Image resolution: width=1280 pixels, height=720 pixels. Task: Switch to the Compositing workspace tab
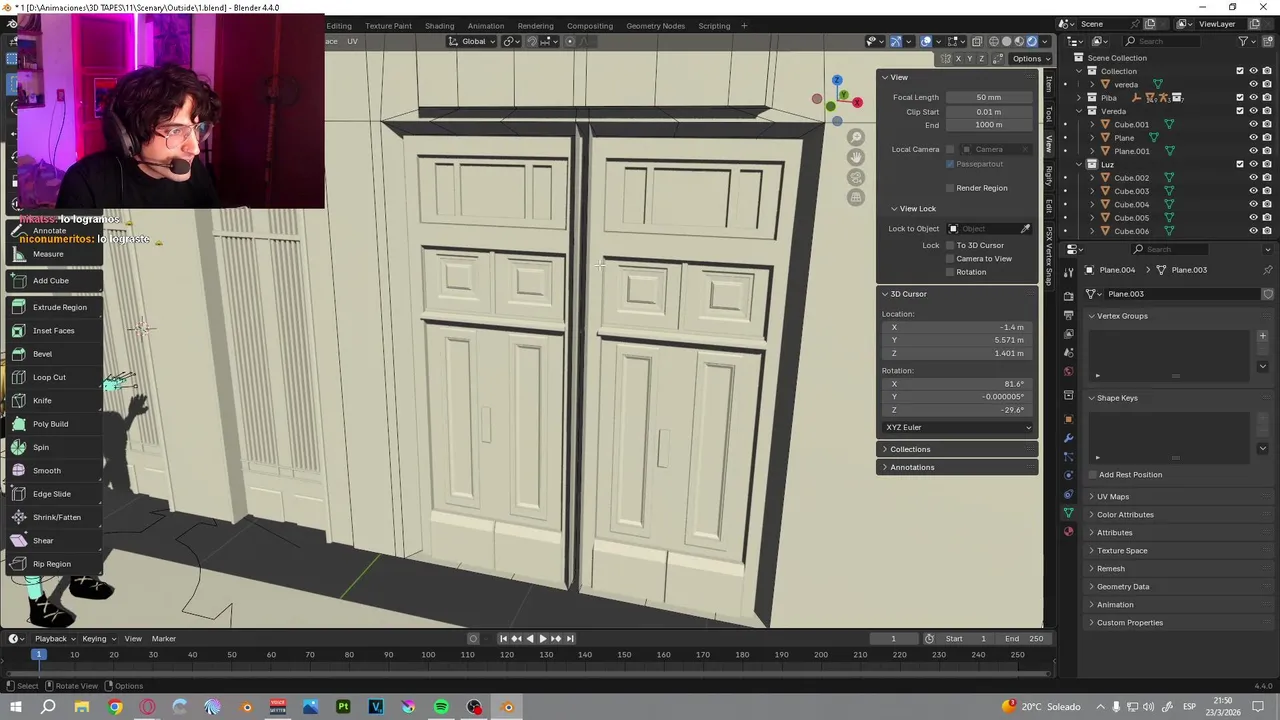coord(590,26)
